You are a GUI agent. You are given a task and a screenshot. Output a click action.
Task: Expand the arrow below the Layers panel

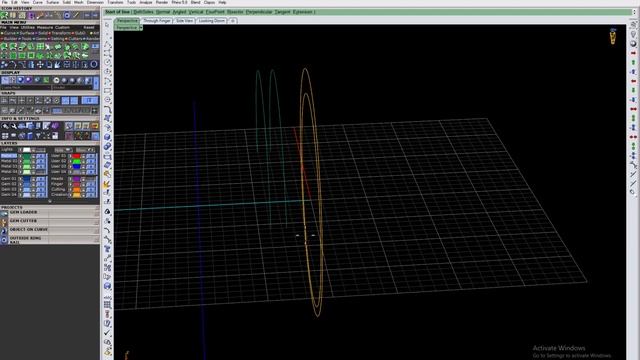[50, 201]
